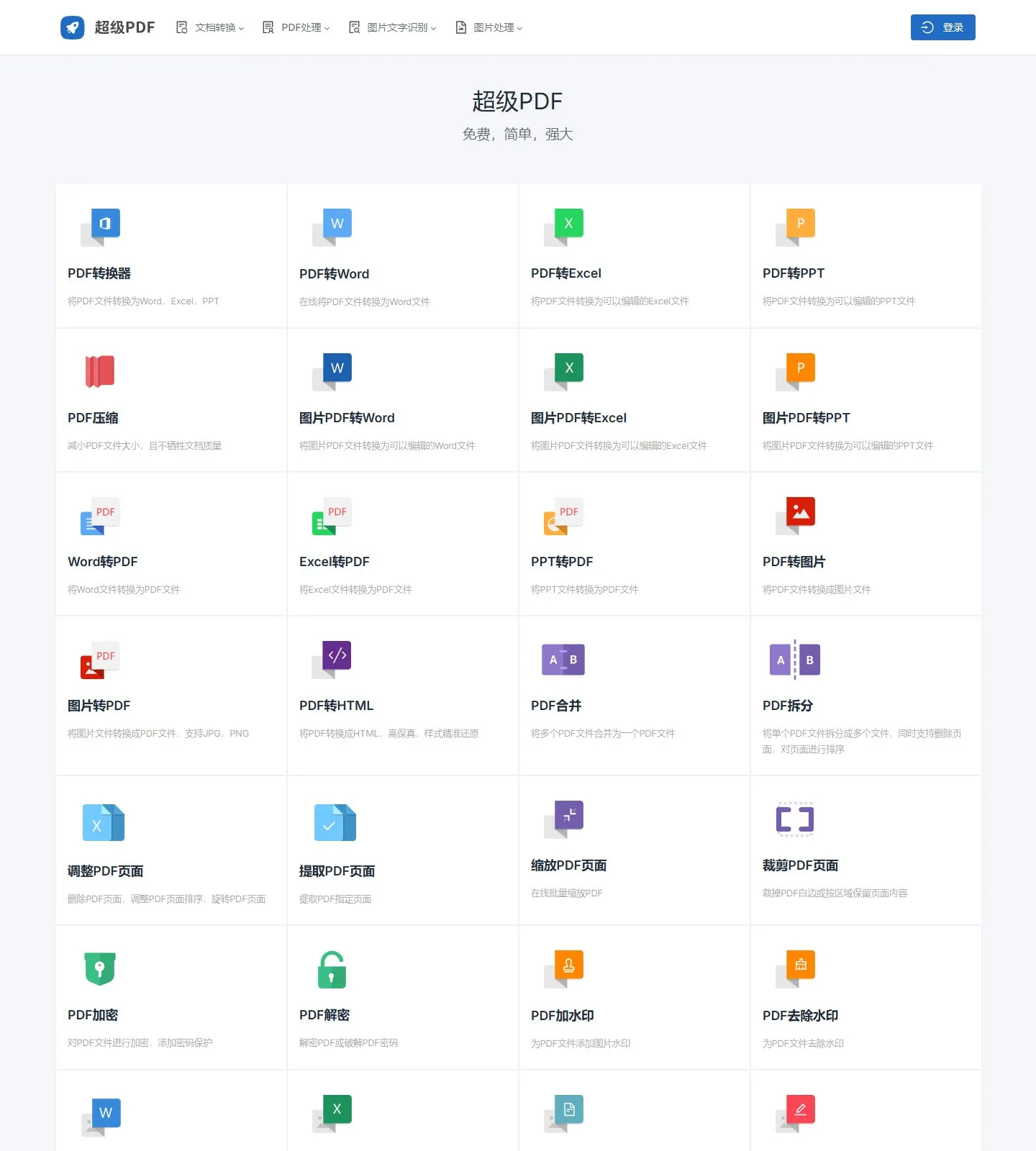The image size is (1036, 1151).
Task: Click the 缩放PDF页面 shrink icon
Action: tap(563, 819)
